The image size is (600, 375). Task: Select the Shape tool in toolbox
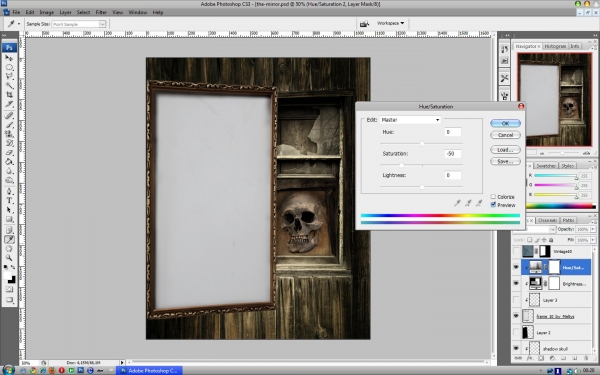[9, 219]
